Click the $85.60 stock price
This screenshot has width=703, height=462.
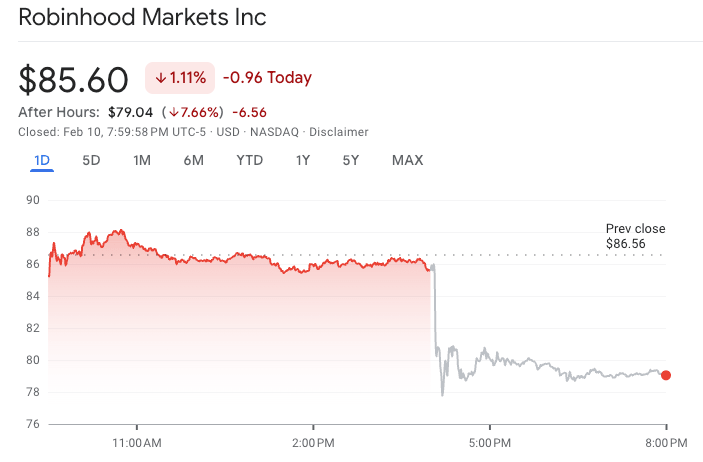(x=74, y=79)
